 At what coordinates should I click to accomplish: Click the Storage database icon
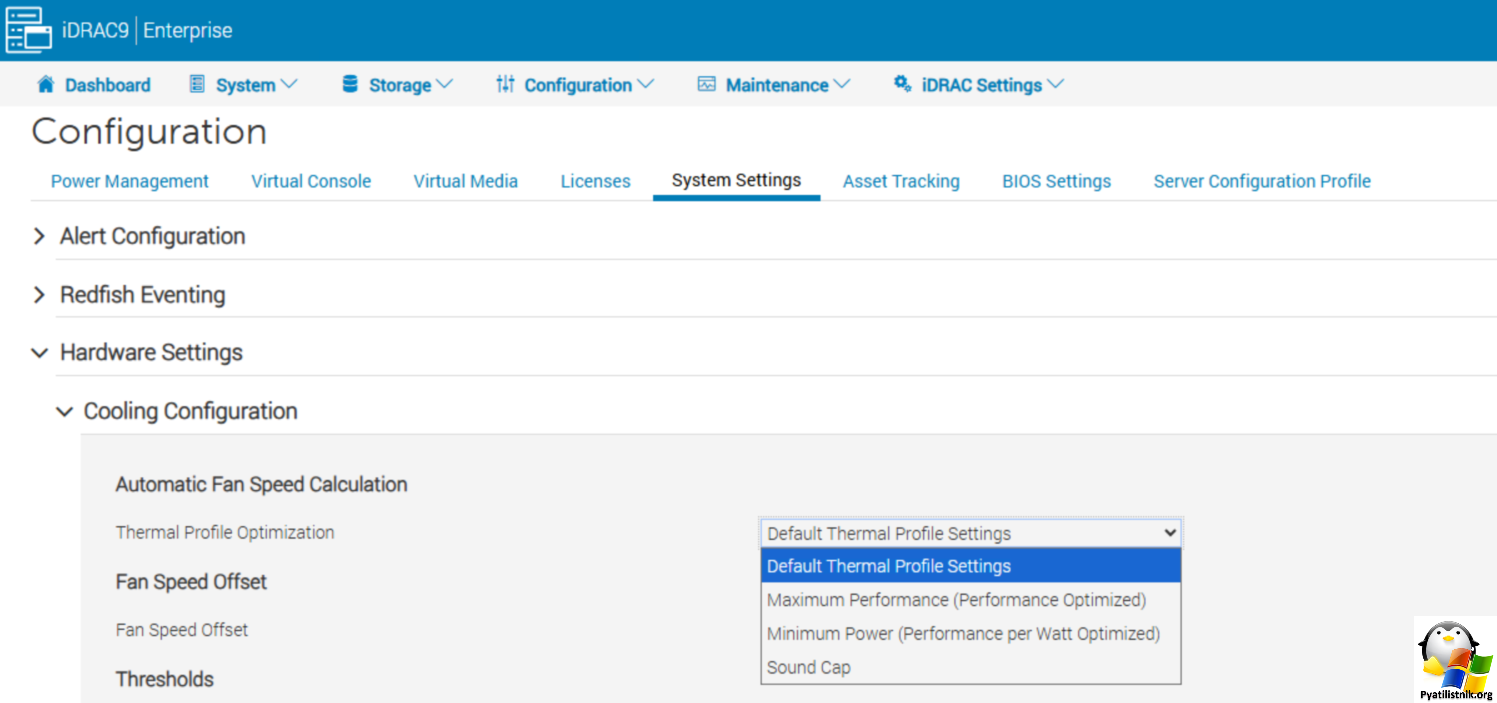pos(350,85)
